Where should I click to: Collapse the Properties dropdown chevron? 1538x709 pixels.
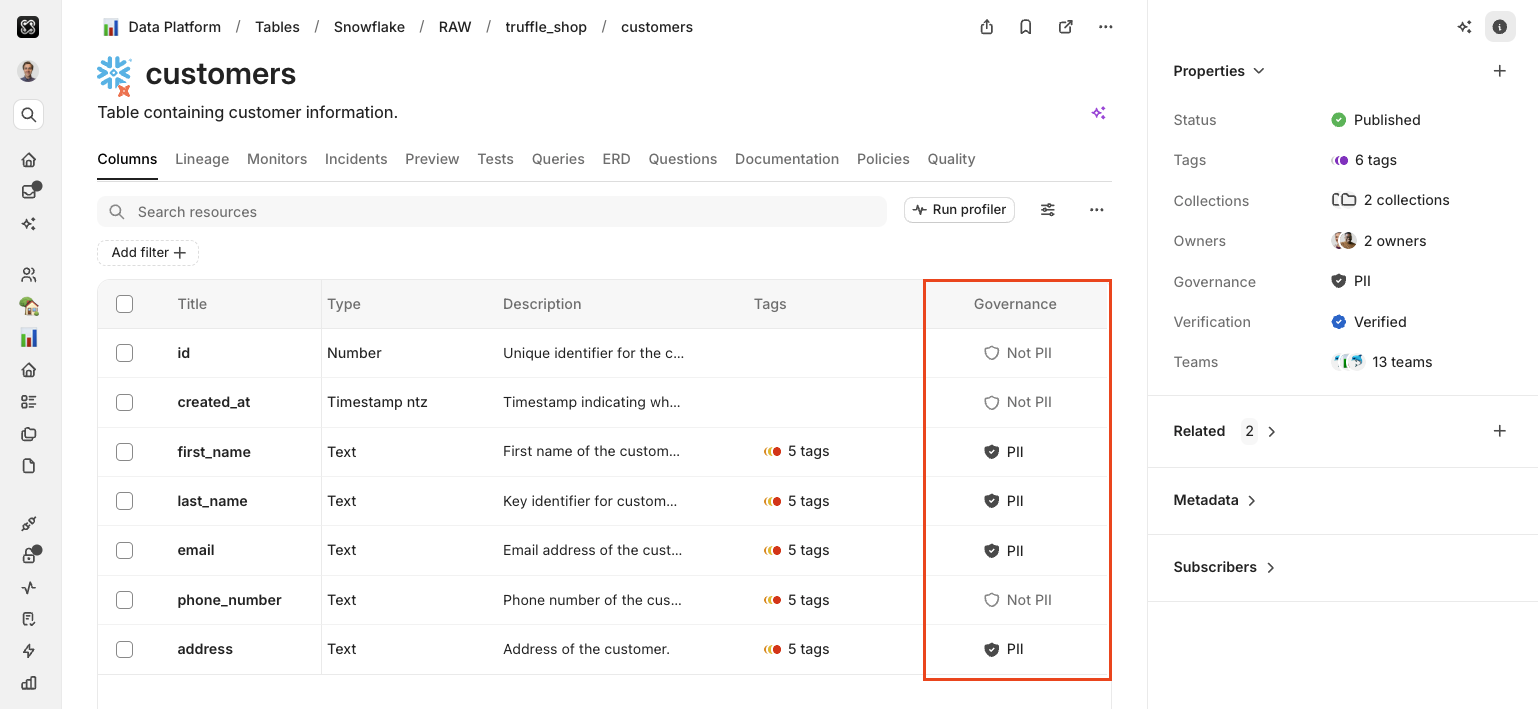1259,71
